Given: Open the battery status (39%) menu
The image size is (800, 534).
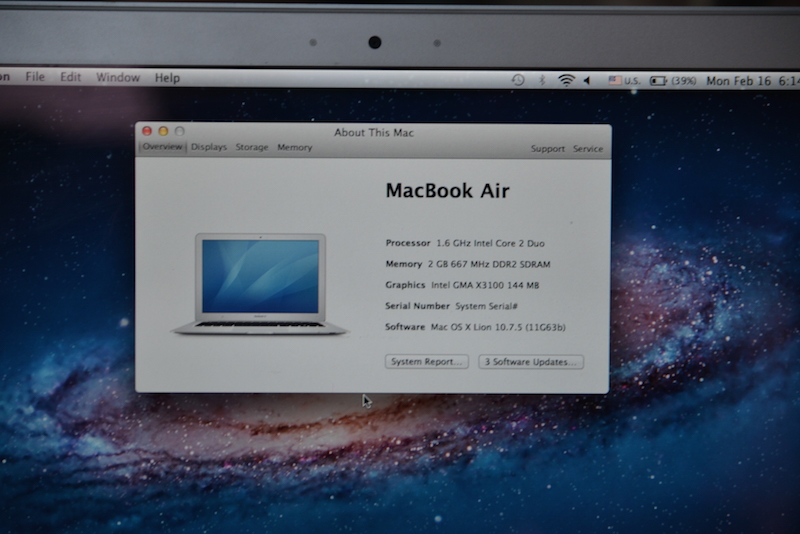Looking at the screenshot, I should [x=673, y=81].
